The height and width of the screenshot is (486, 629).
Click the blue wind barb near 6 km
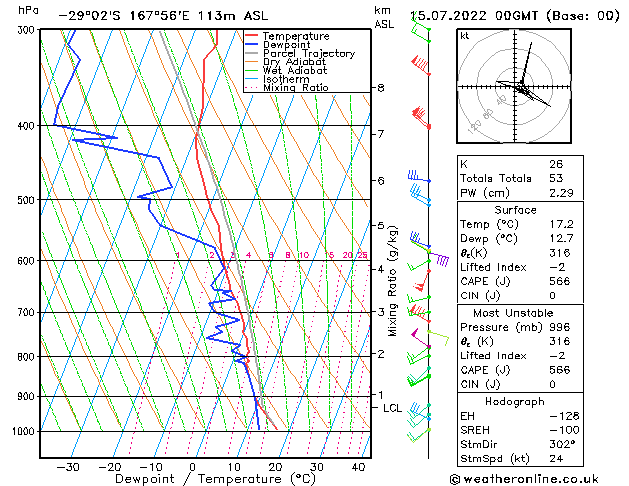[419, 176]
